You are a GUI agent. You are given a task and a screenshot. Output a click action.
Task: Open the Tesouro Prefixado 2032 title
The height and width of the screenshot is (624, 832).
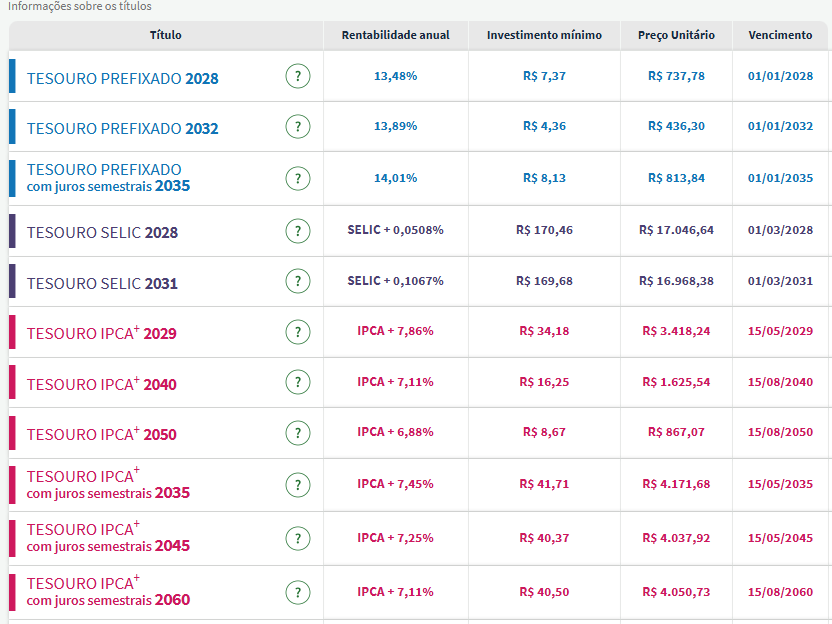point(123,128)
